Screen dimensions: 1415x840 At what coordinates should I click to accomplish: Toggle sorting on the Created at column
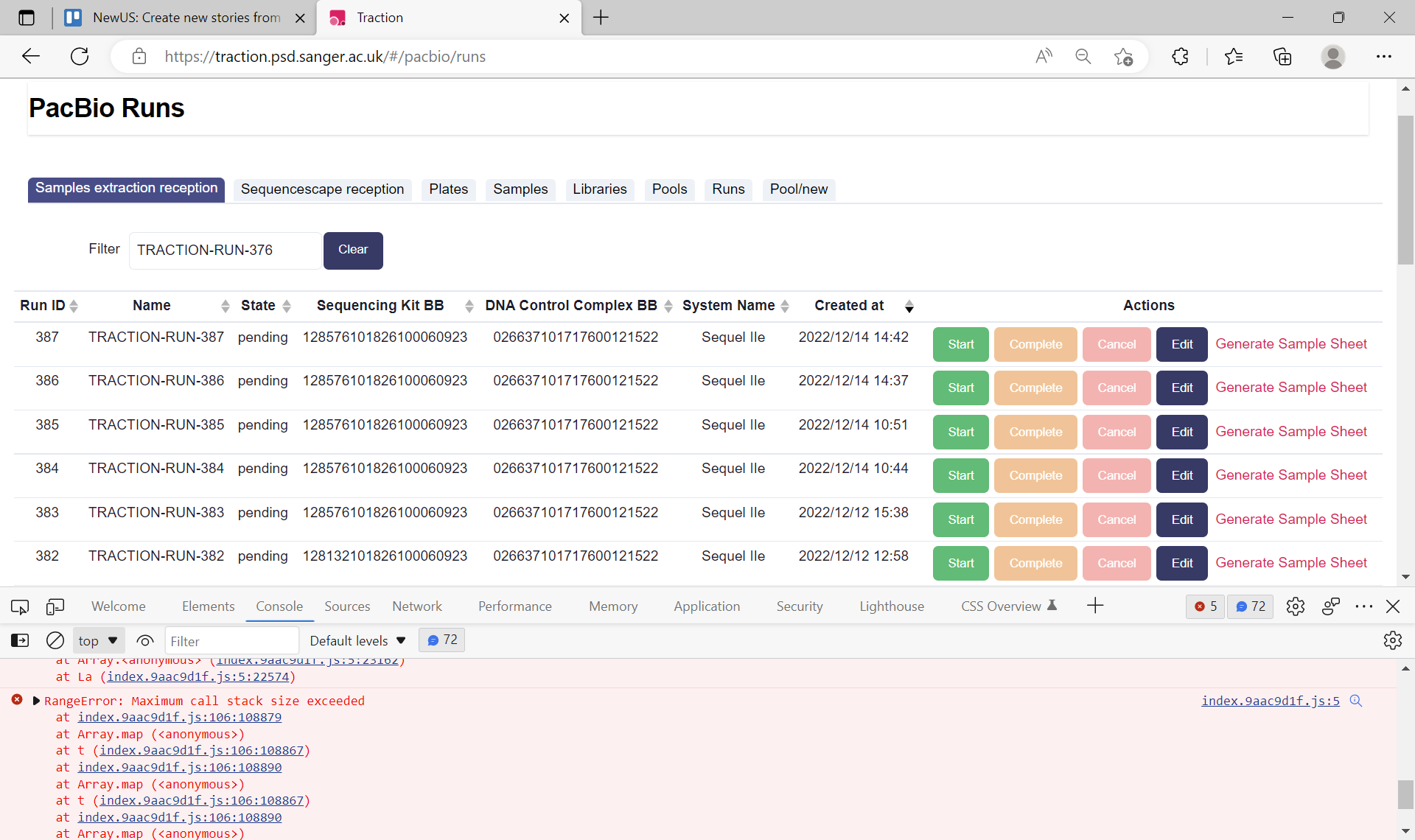909,306
